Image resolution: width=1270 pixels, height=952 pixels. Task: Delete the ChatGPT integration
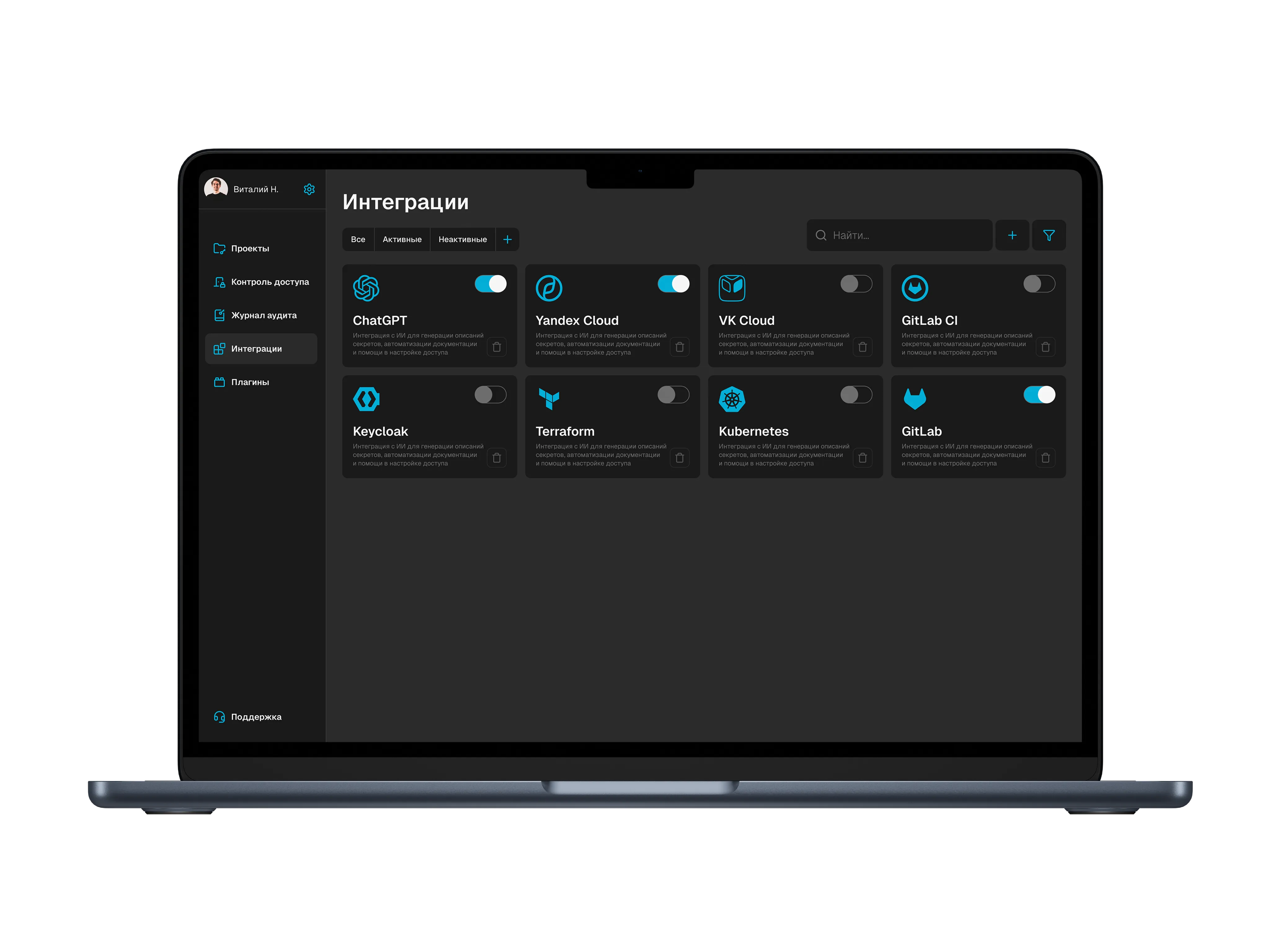tap(497, 346)
